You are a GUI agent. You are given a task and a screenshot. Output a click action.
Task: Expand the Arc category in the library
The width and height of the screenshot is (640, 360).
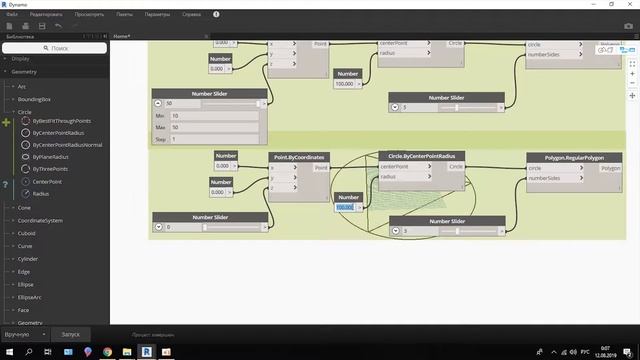(x=13, y=87)
